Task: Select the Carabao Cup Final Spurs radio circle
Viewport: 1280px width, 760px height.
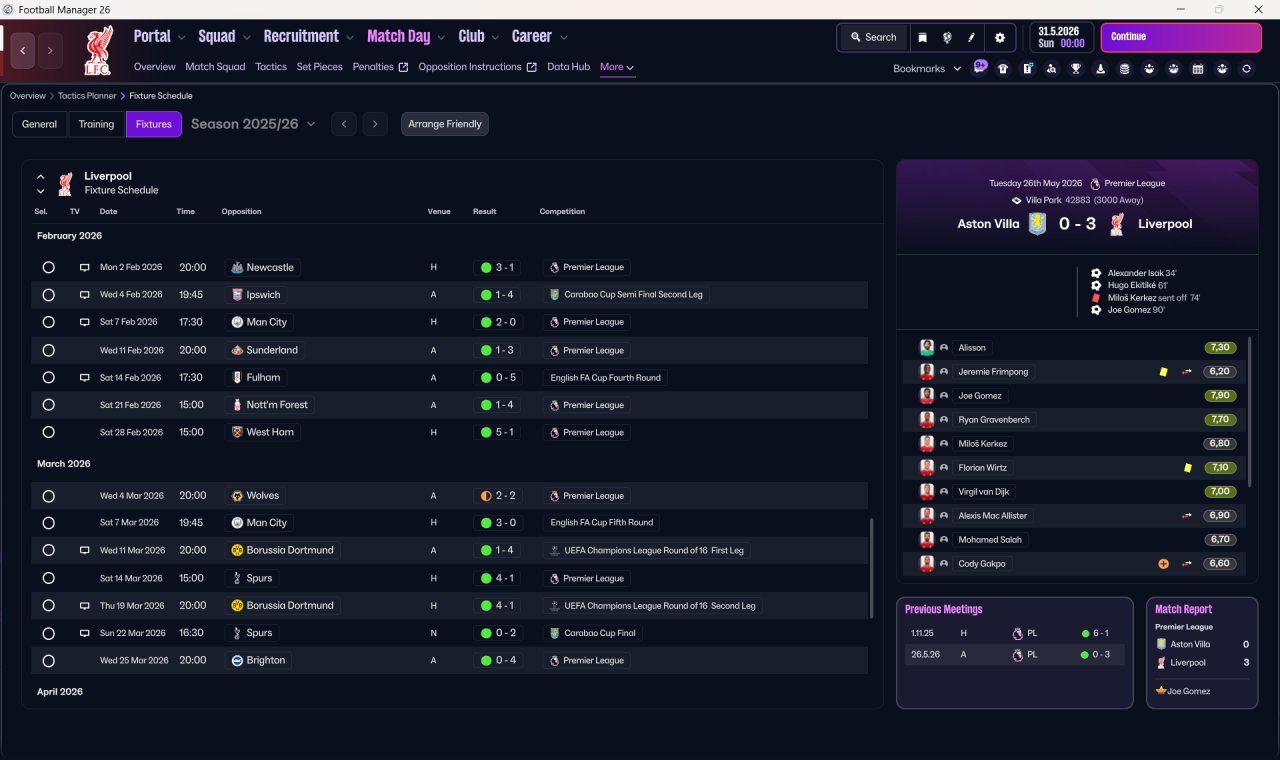Action: tap(48, 633)
